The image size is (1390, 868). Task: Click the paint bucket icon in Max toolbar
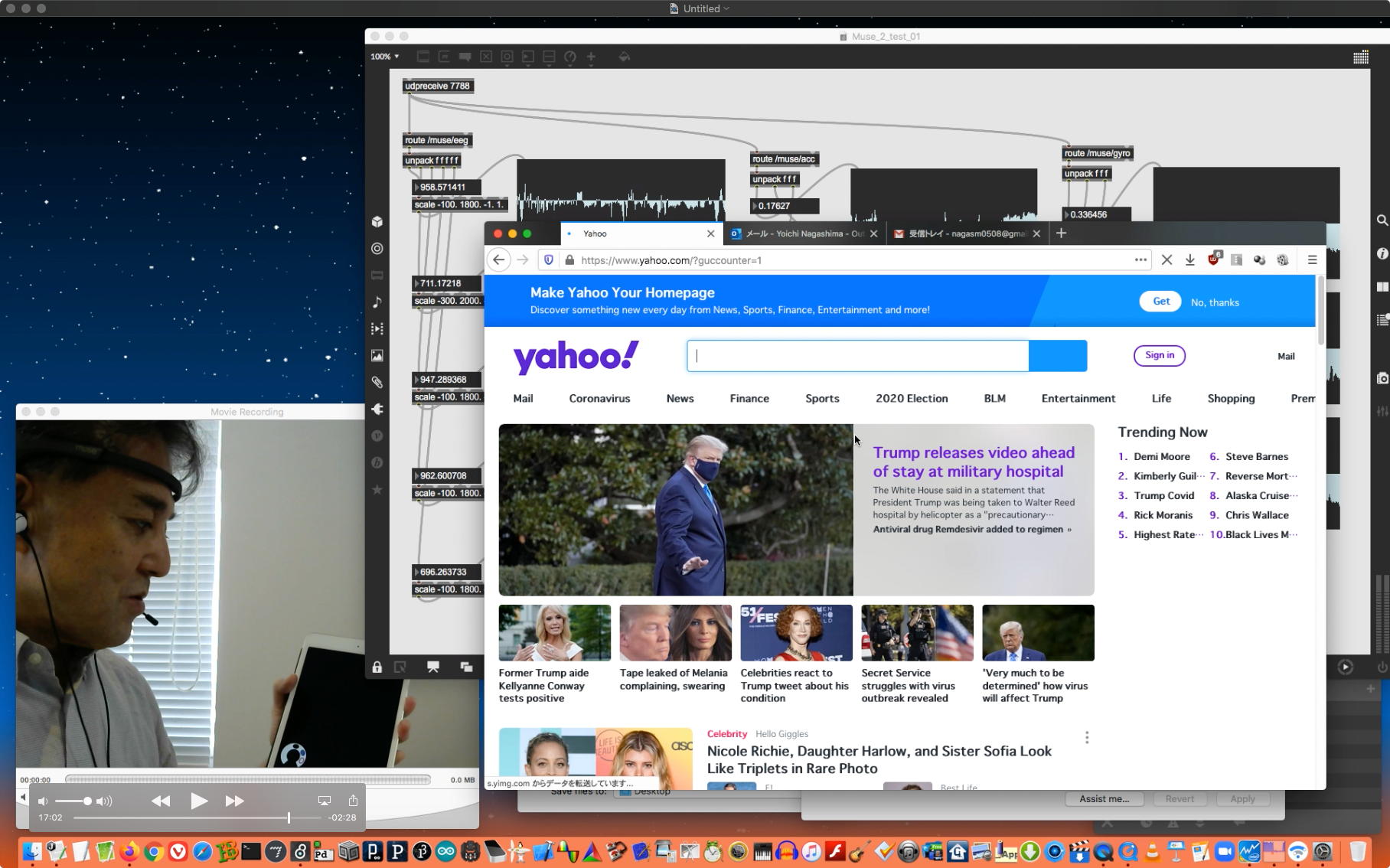pos(625,57)
